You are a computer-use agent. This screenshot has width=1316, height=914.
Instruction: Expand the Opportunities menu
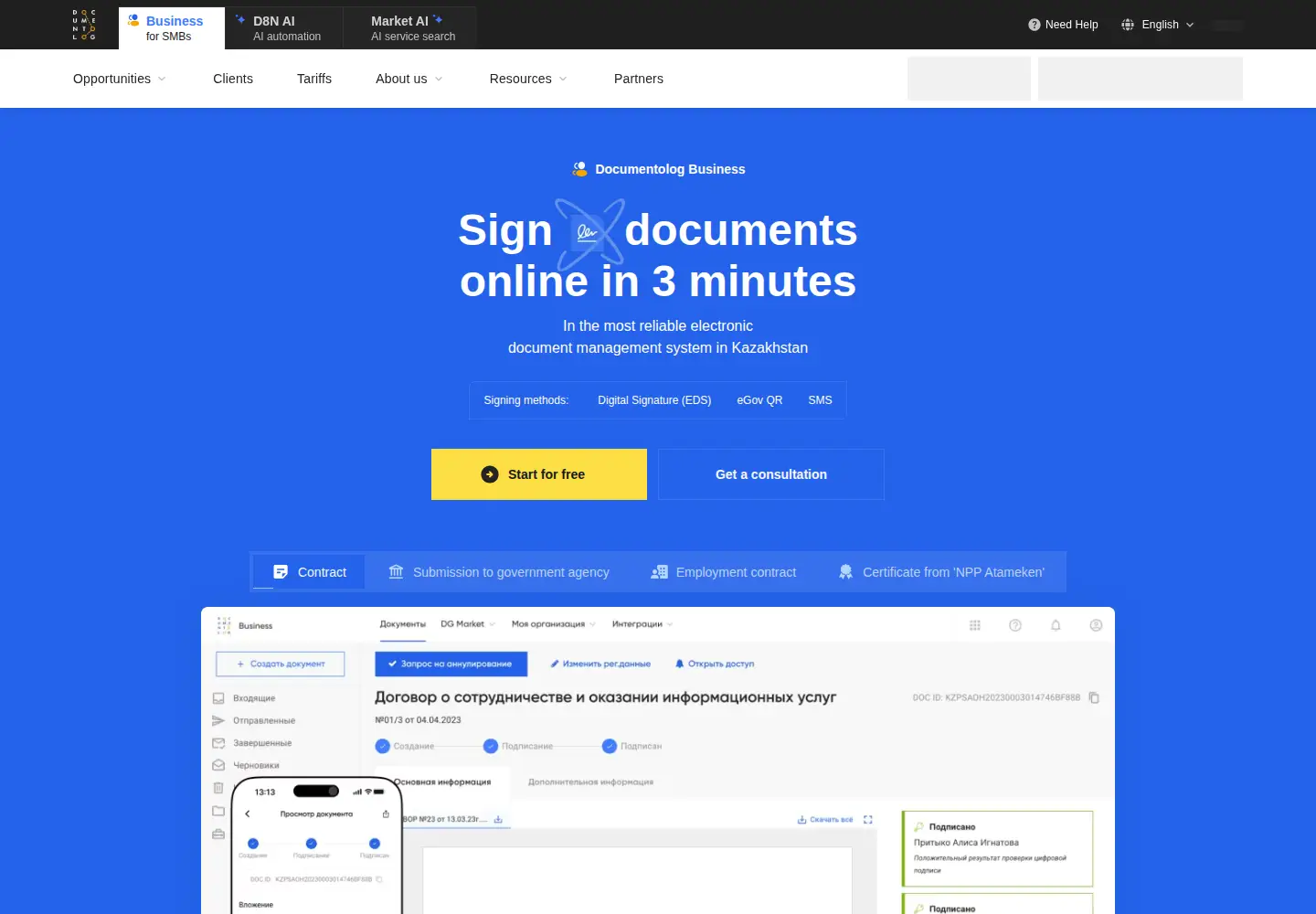point(120,79)
